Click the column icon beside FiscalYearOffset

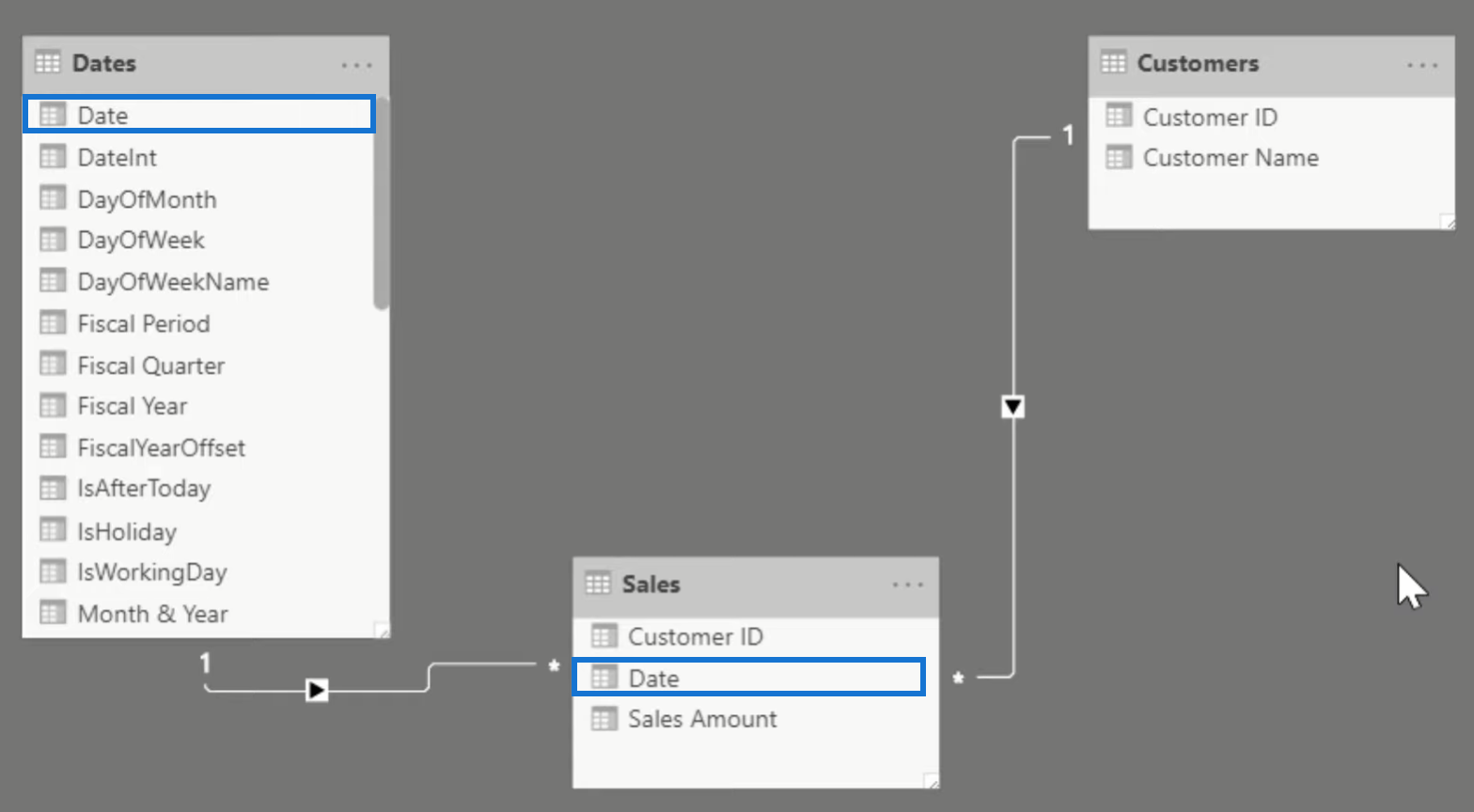53,446
